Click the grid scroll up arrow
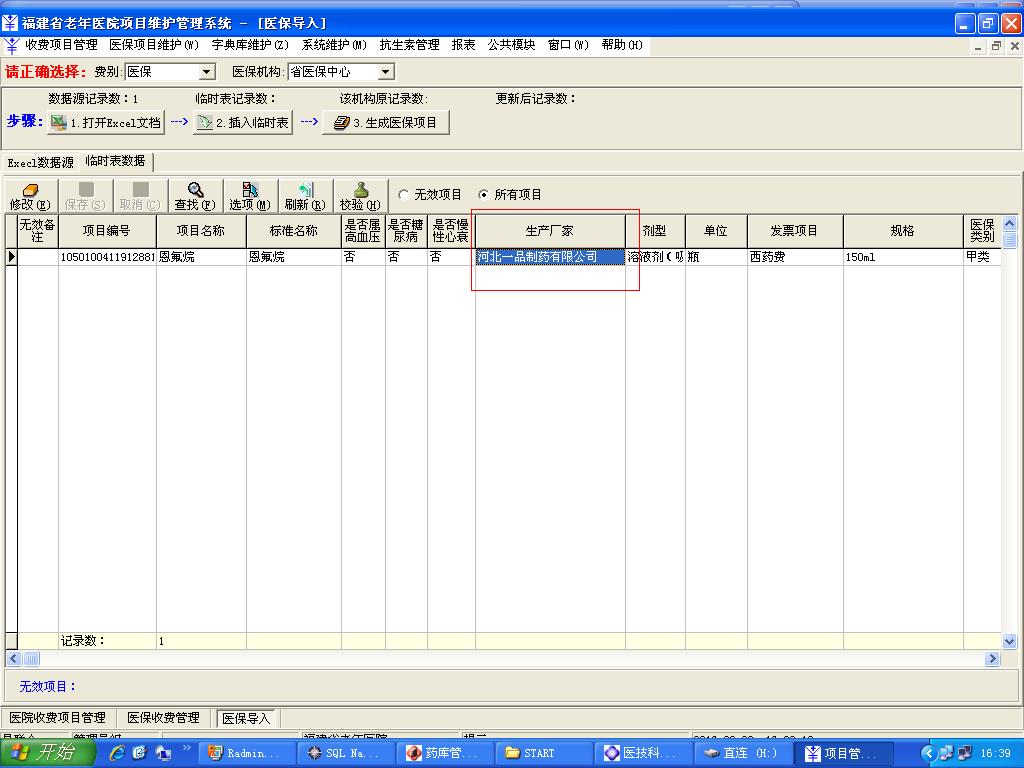 coord(1009,223)
